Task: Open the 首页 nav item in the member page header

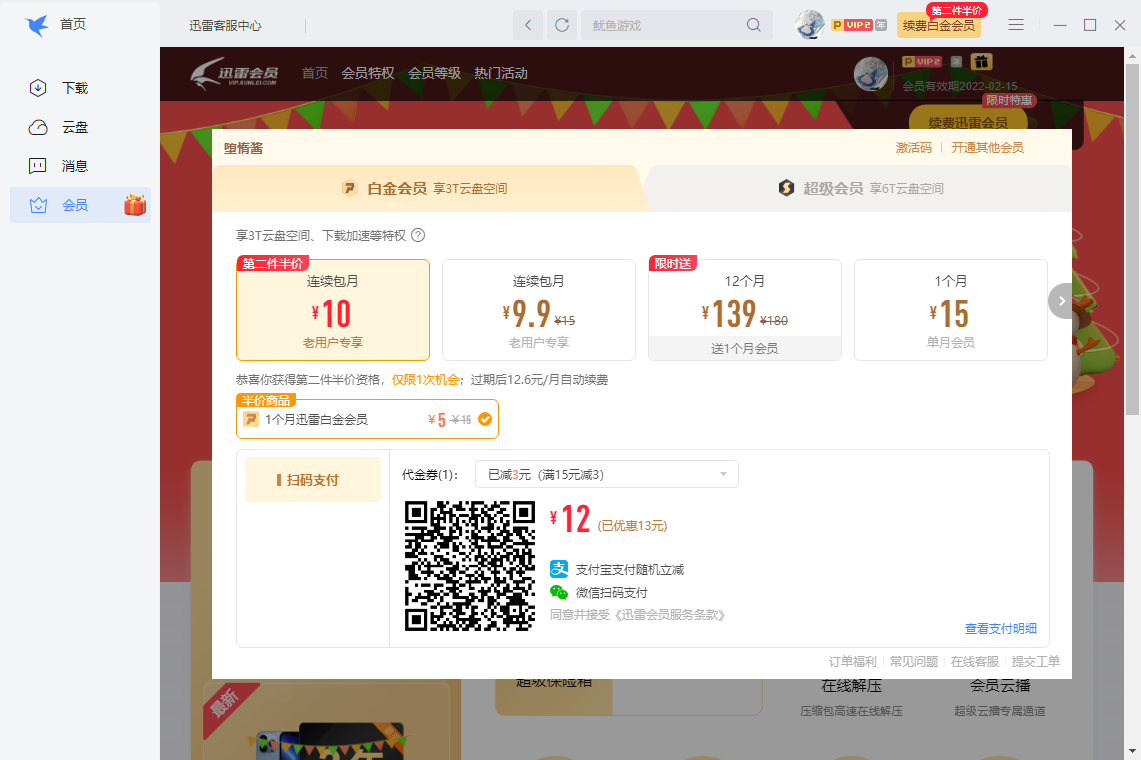Action: [315, 74]
